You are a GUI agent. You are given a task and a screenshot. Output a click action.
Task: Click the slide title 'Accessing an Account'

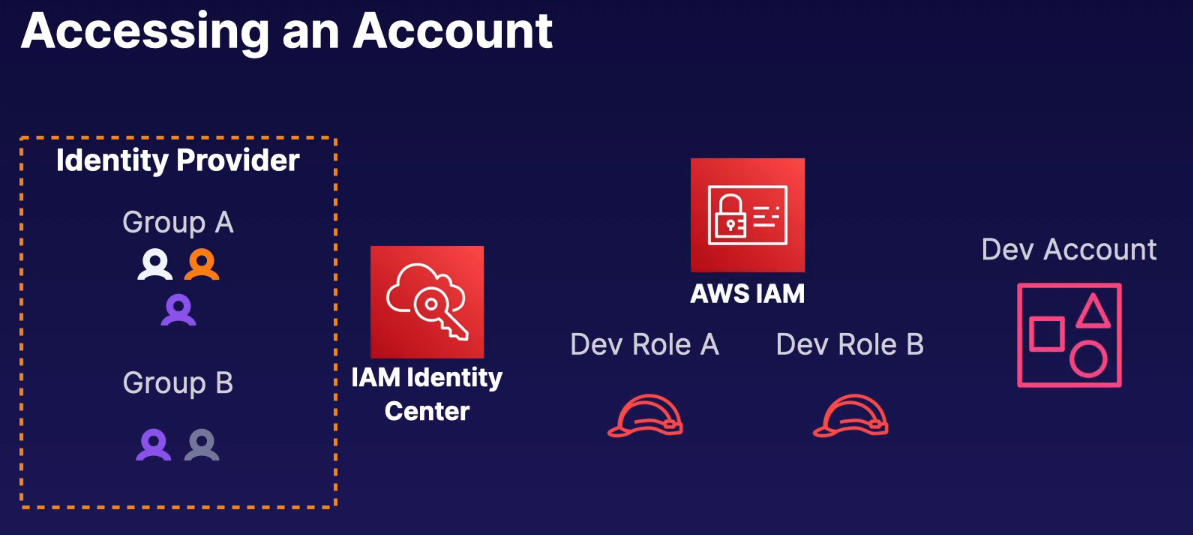click(287, 30)
